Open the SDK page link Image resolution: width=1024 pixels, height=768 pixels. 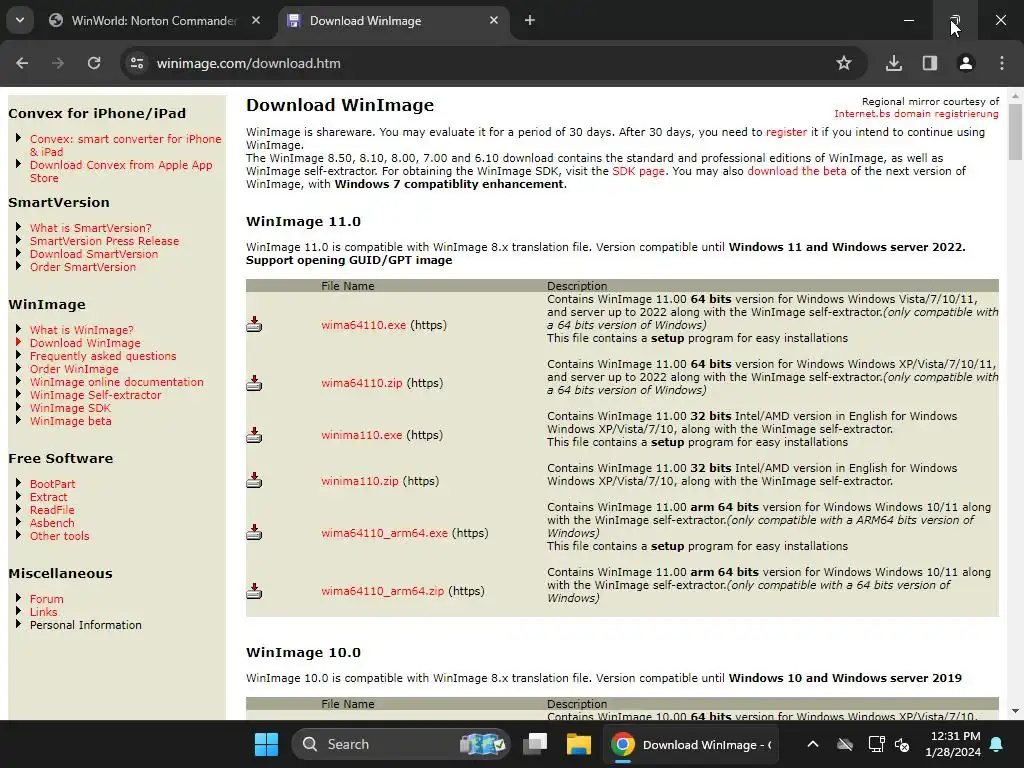click(x=638, y=171)
